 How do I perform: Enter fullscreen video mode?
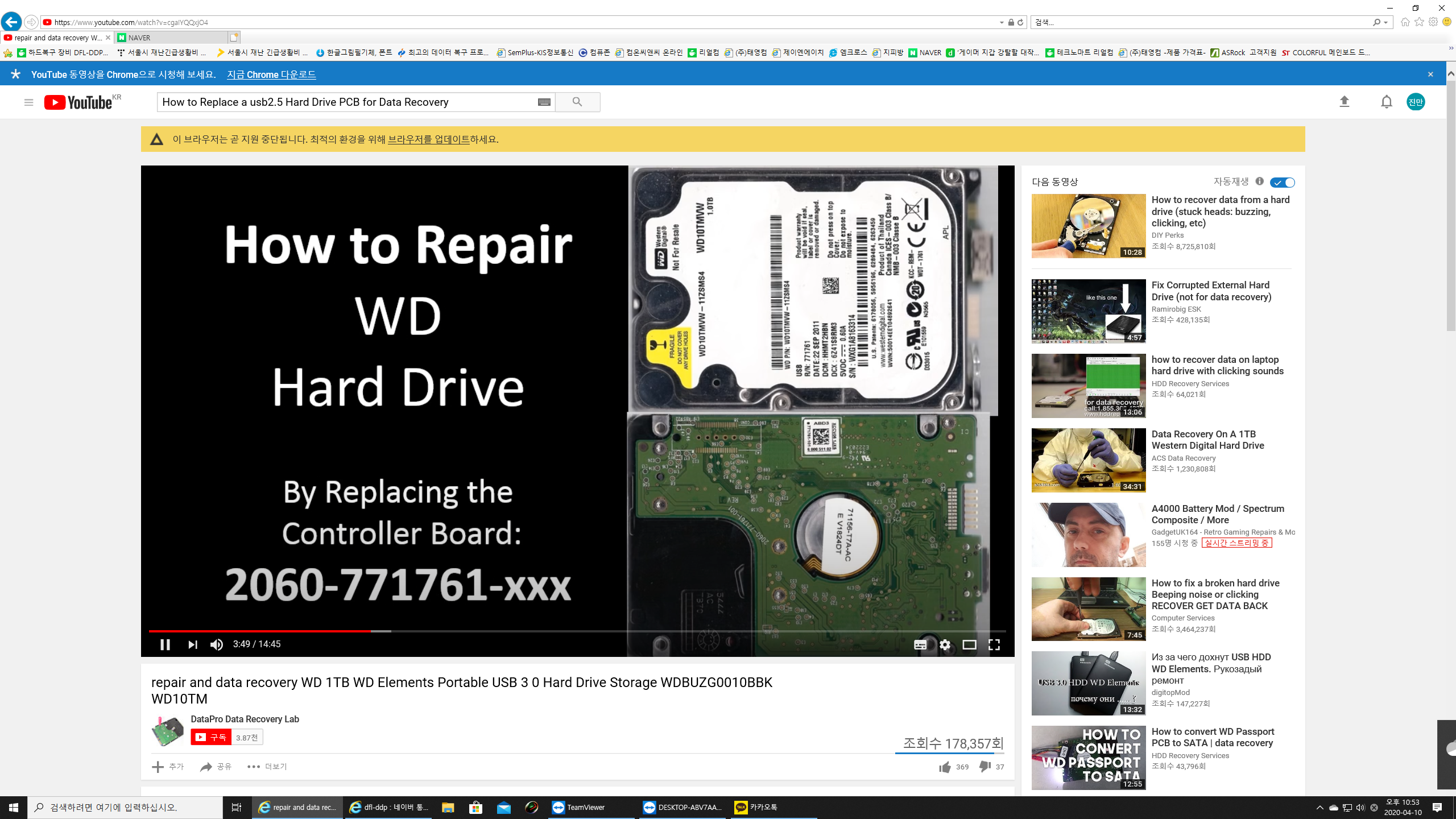994,644
